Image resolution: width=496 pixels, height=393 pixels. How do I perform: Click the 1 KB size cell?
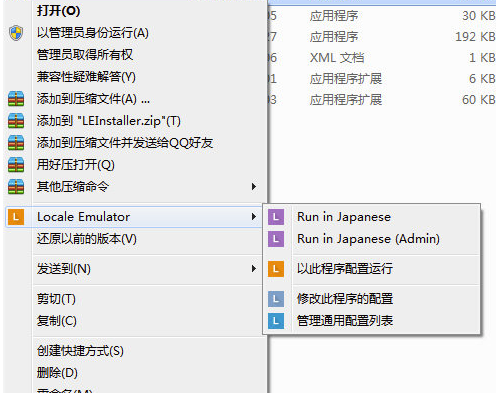click(x=482, y=58)
